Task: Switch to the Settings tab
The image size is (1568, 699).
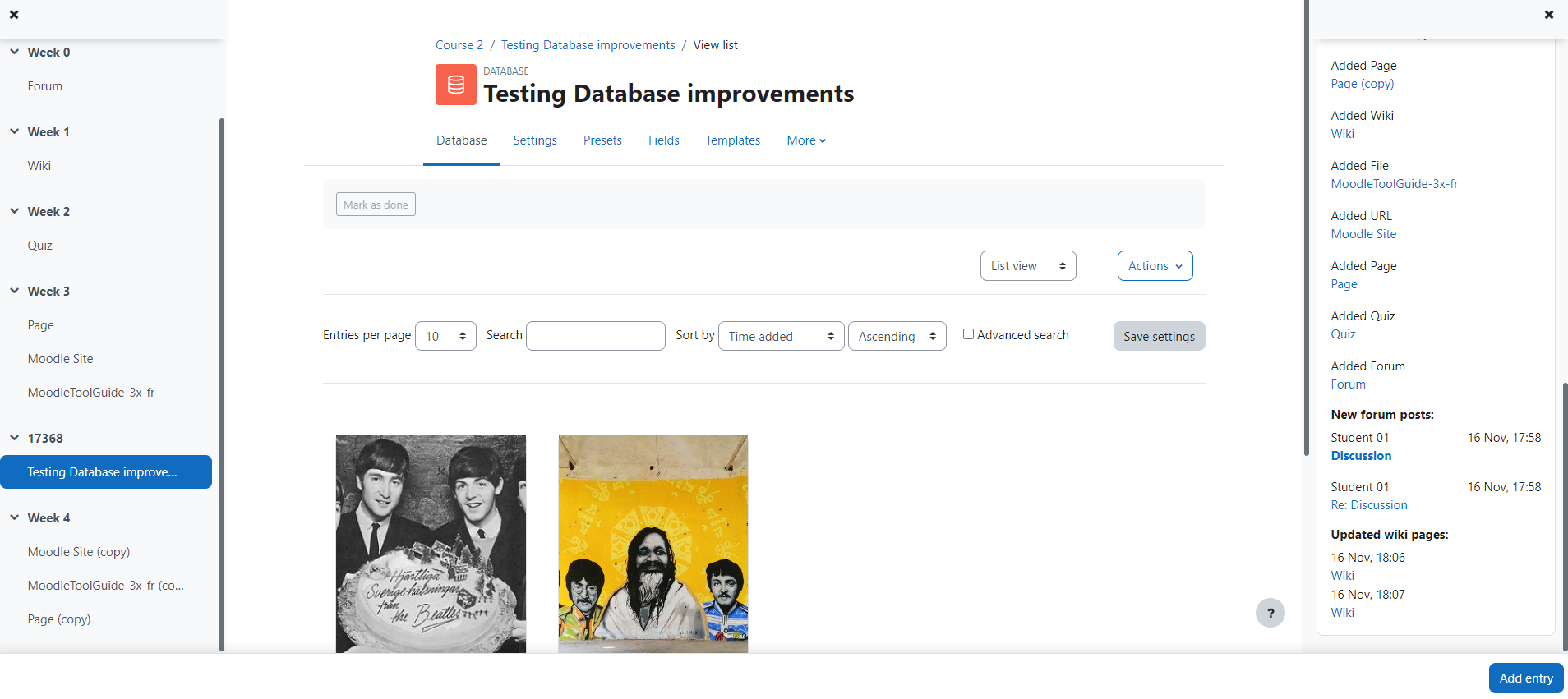Action: tap(535, 140)
